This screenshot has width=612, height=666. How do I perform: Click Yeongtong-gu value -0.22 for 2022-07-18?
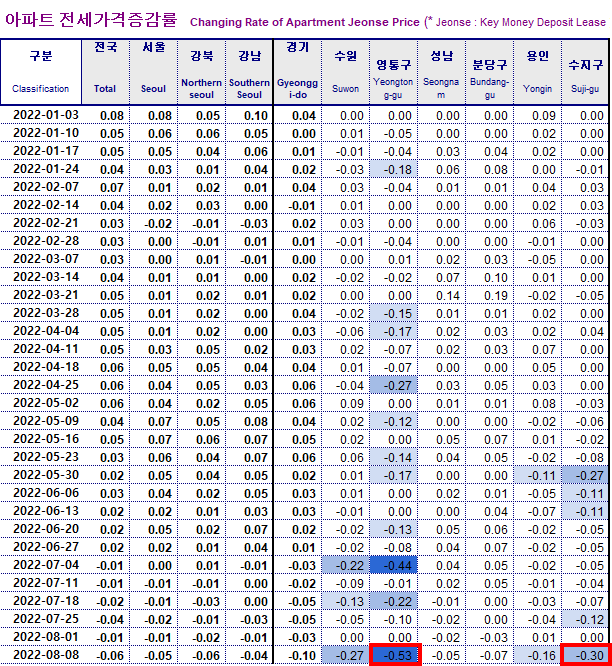pos(393,601)
